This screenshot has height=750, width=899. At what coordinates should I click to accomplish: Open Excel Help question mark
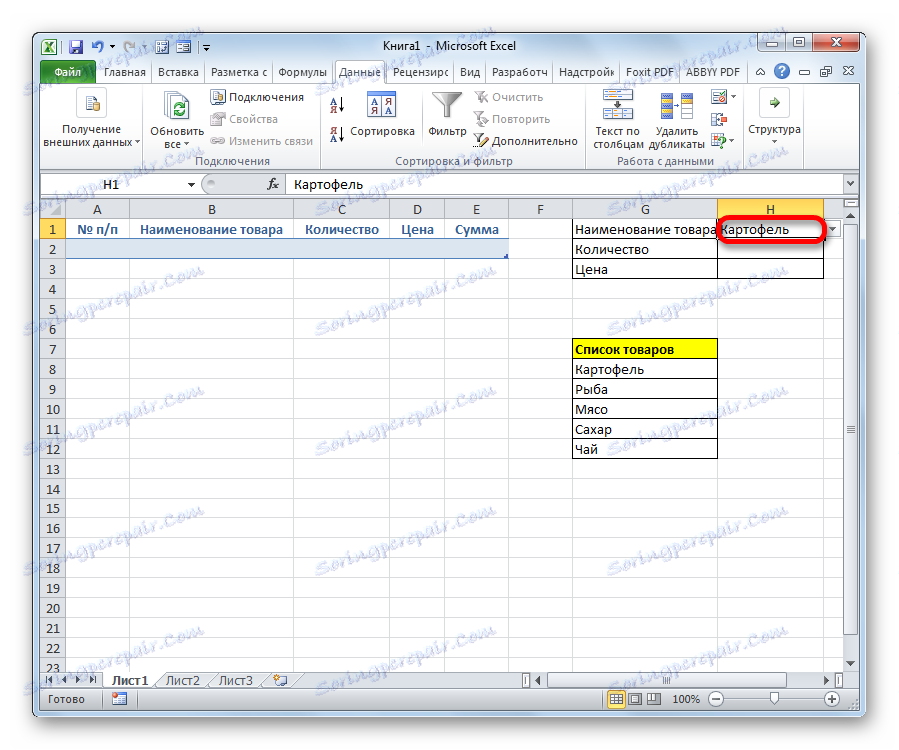click(x=781, y=72)
